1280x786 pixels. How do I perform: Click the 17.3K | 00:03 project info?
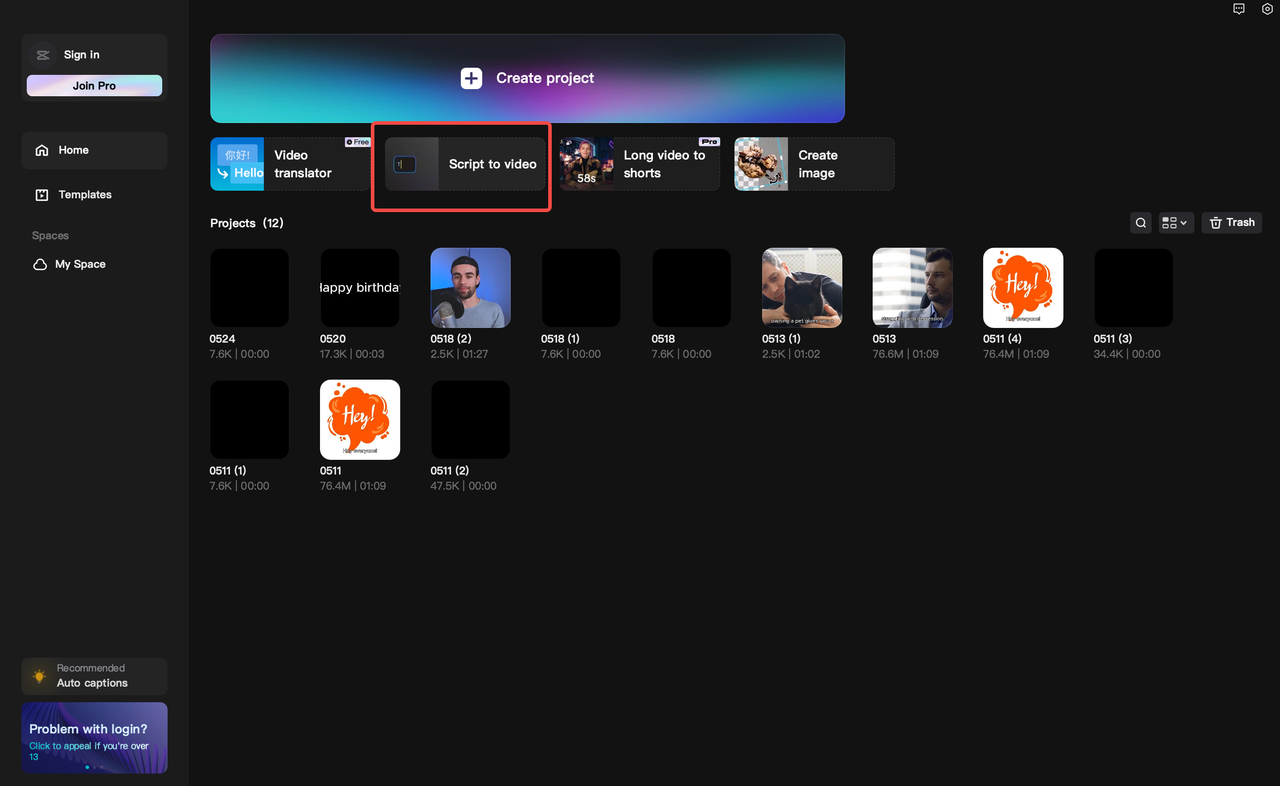click(352, 354)
